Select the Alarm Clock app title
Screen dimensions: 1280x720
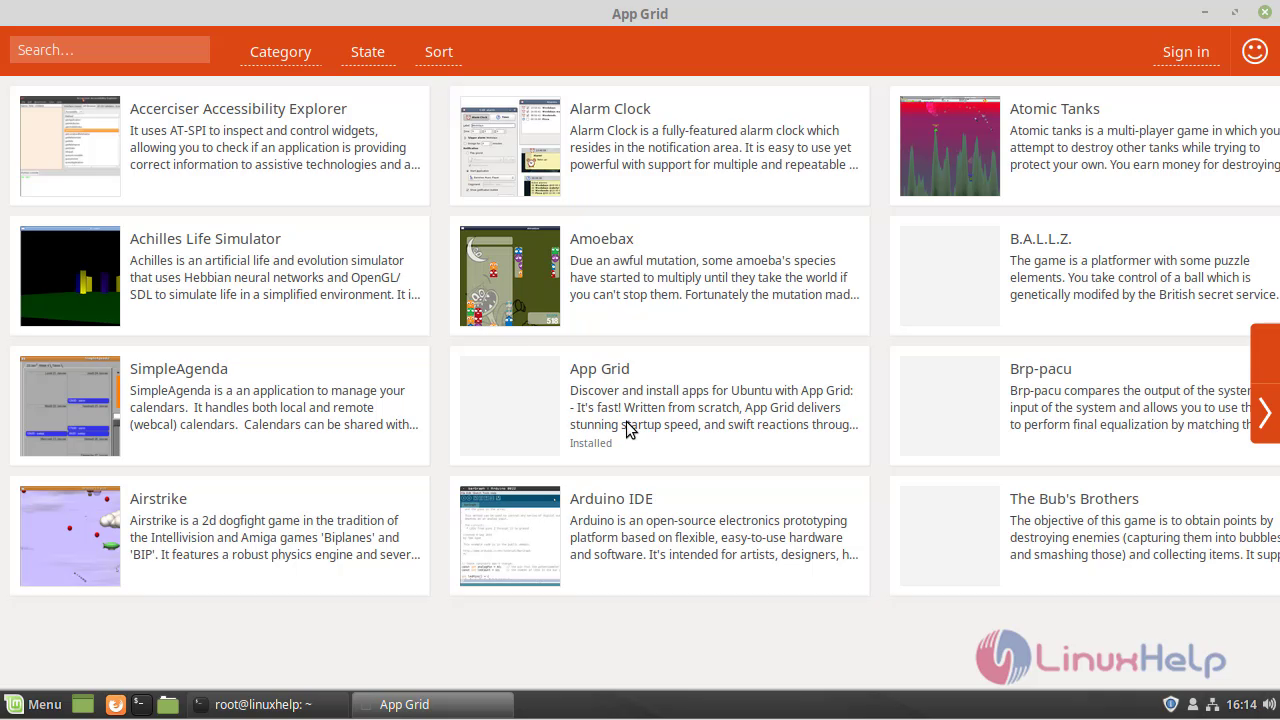[610, 109]
